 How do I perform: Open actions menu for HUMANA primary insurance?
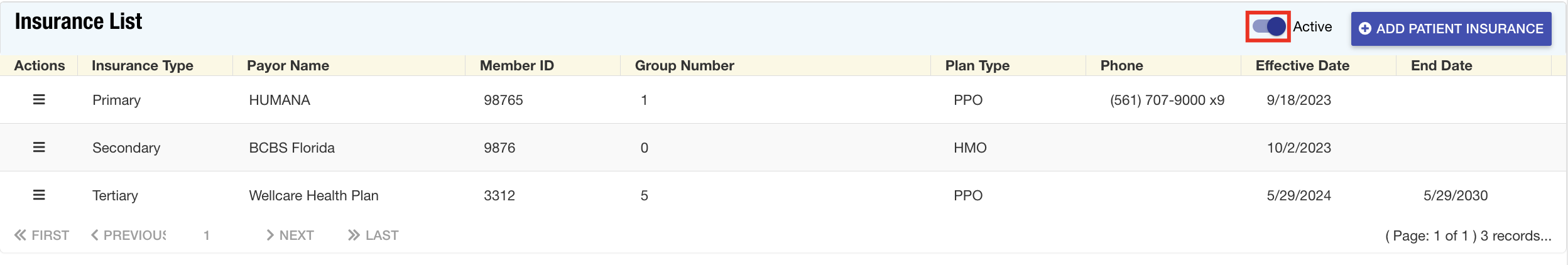click(x=39, y=100)
